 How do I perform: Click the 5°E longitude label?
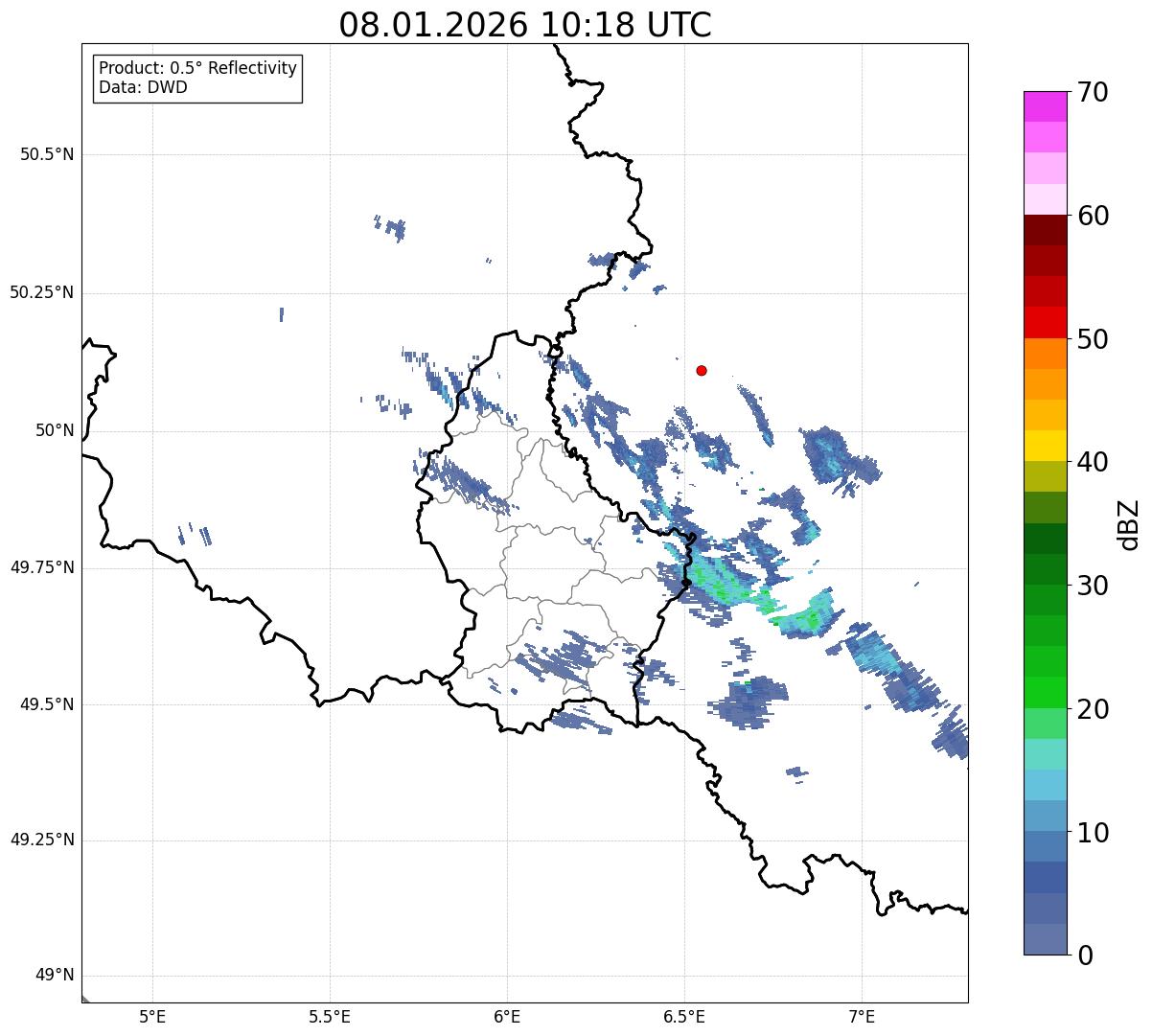point(152,1016)
